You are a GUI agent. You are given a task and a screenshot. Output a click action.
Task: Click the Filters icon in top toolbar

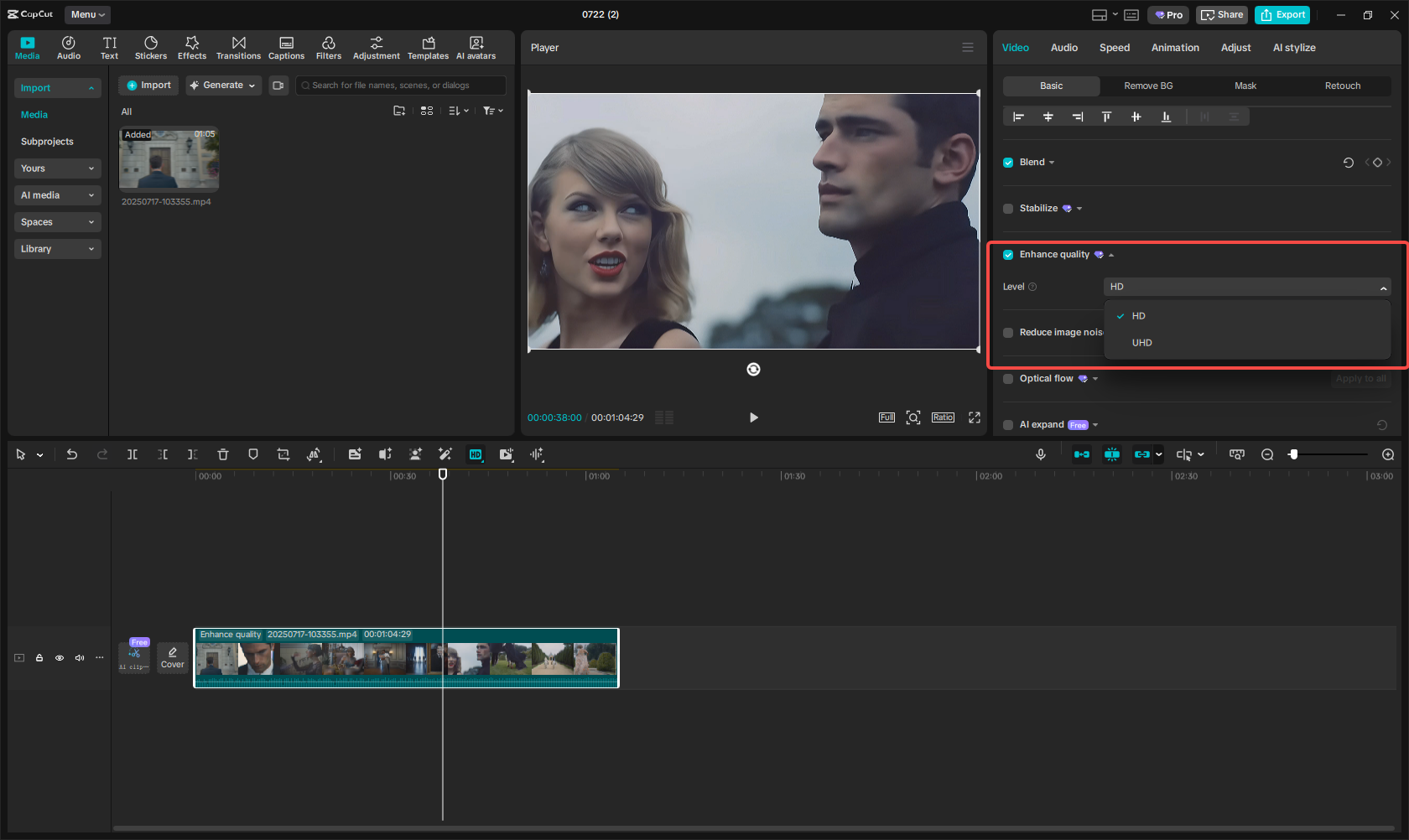328,47
